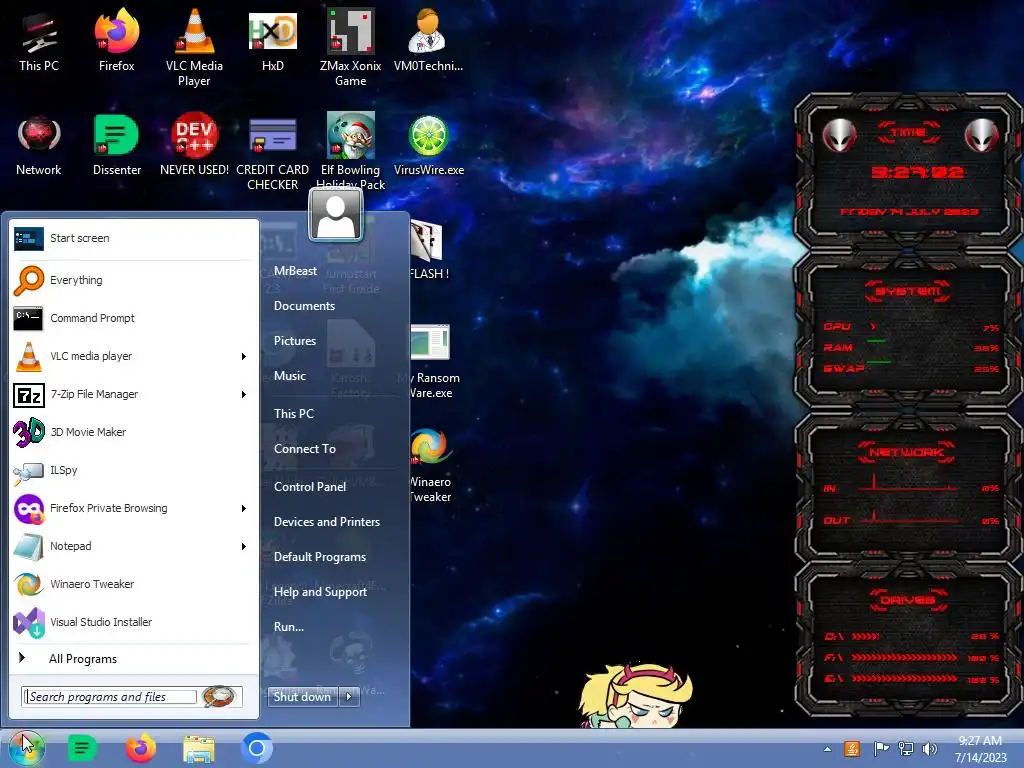The height and width of the screenshot is (768, 1024).
Task: Click the right alien head on gadget
Action: pyautogui.click(x=982, y=136)
